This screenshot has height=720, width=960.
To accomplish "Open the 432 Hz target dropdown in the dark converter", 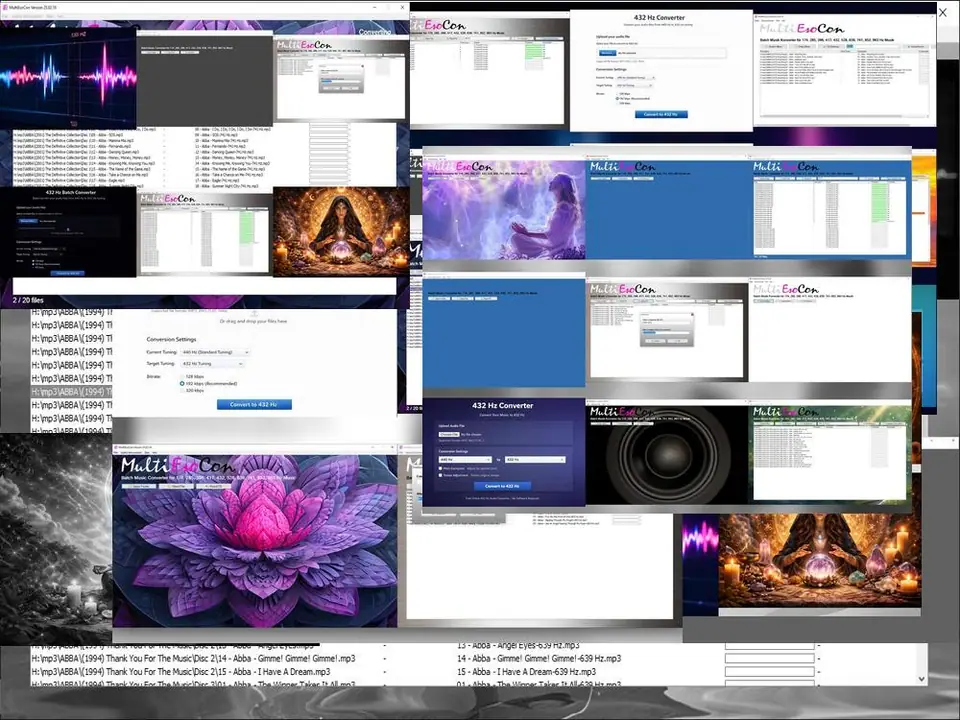I will [x=535, y=459].
